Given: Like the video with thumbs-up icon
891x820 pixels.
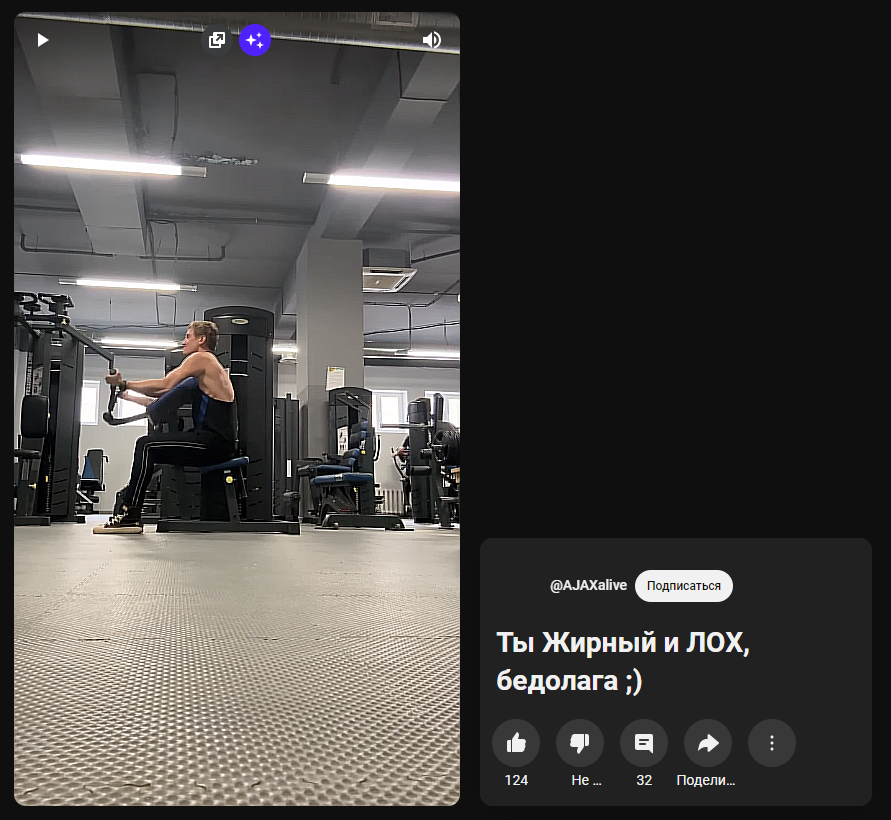Looking at the screenshot, I should click(x=516, y=743).
